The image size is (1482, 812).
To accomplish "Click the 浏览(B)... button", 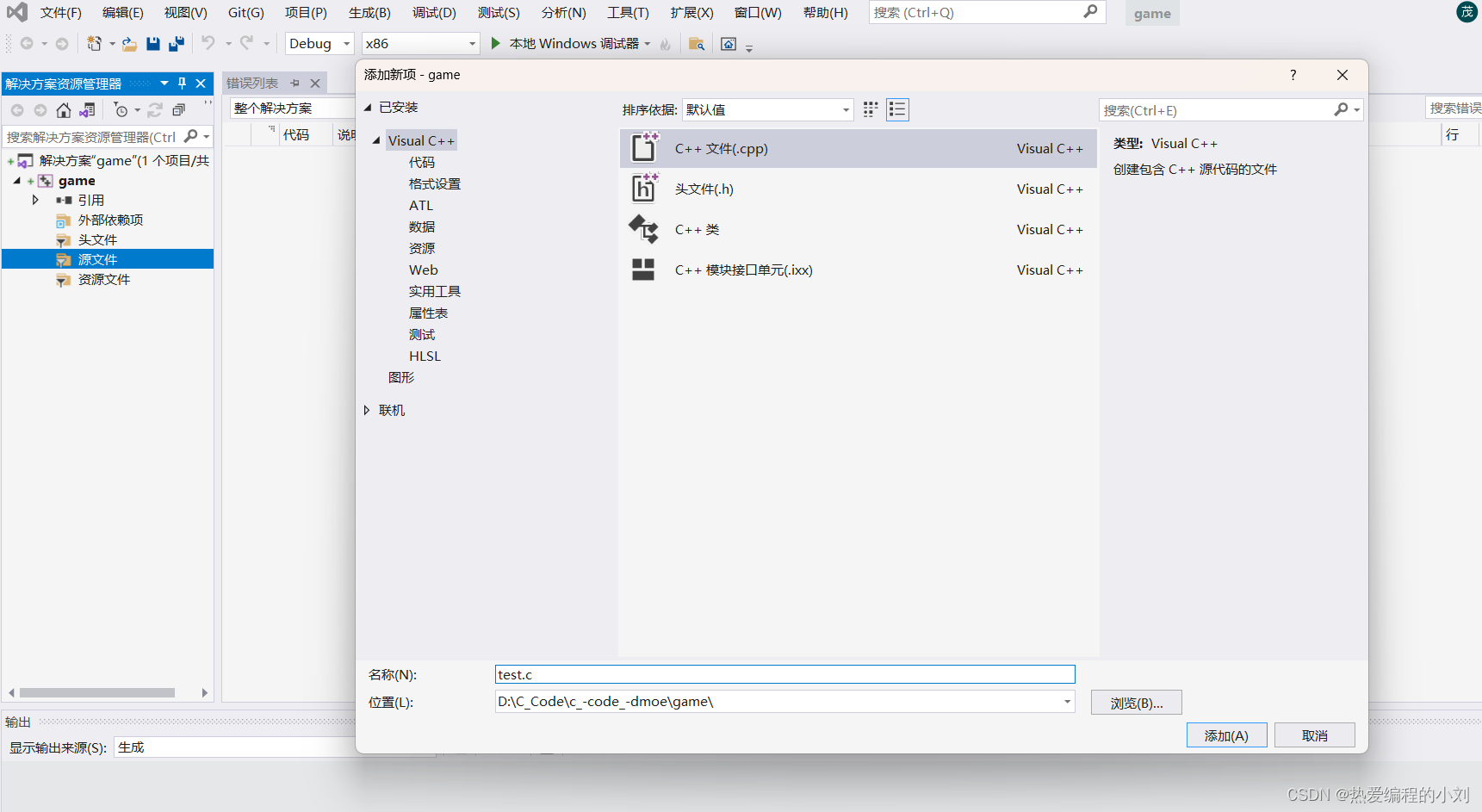I will pyautogui.click(x=1137, y=703).
